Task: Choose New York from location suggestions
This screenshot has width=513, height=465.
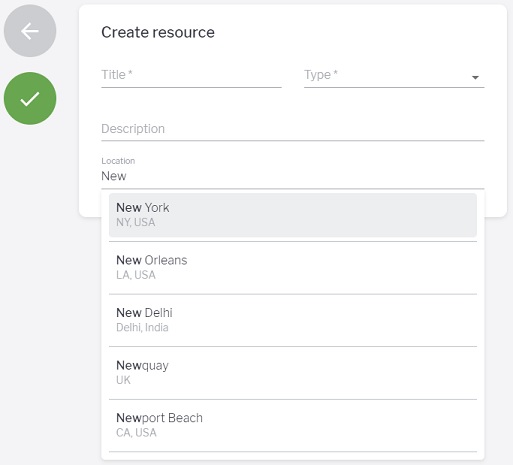Action: point(293,215)
